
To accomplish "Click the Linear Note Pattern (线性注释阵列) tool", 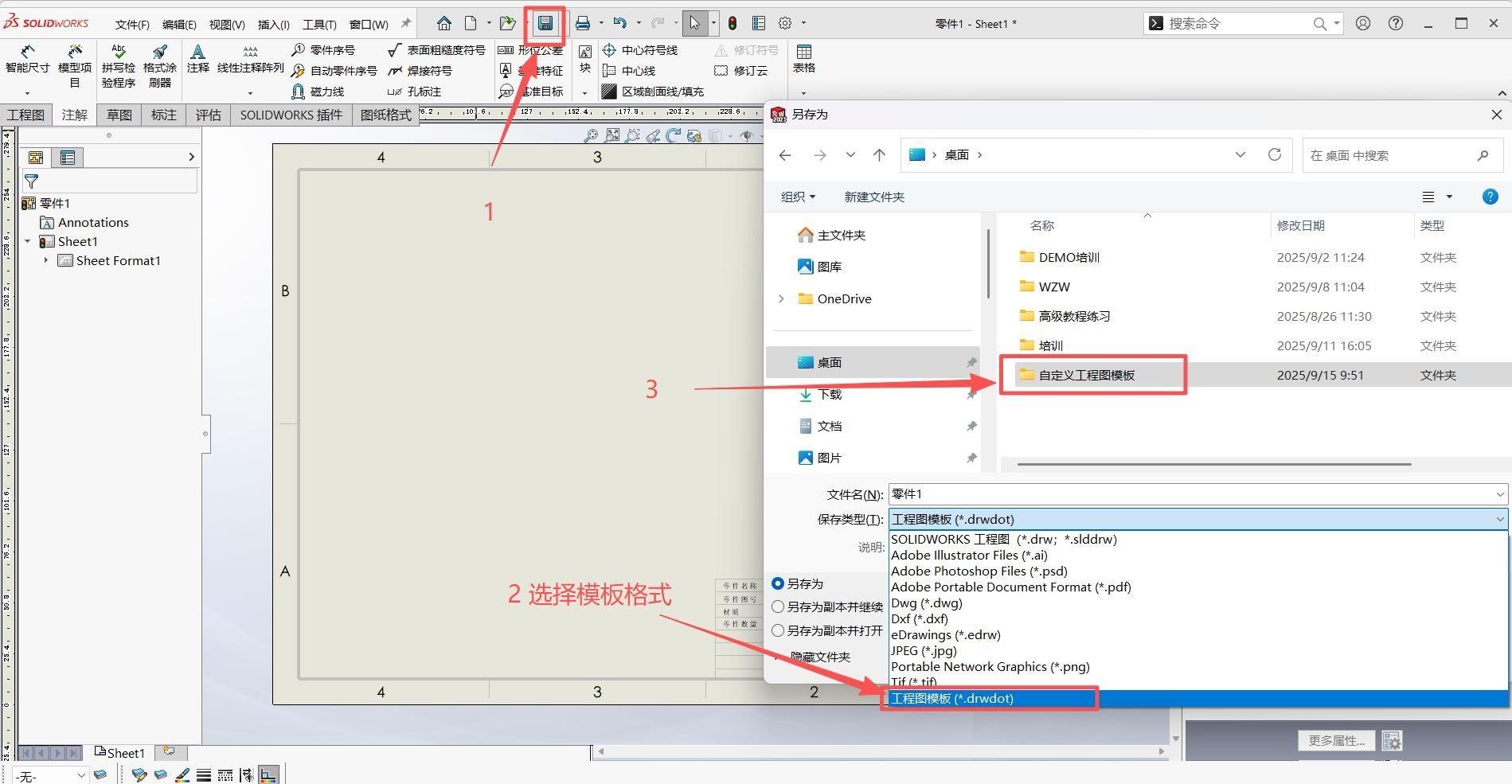I will (x=250, y=60).
